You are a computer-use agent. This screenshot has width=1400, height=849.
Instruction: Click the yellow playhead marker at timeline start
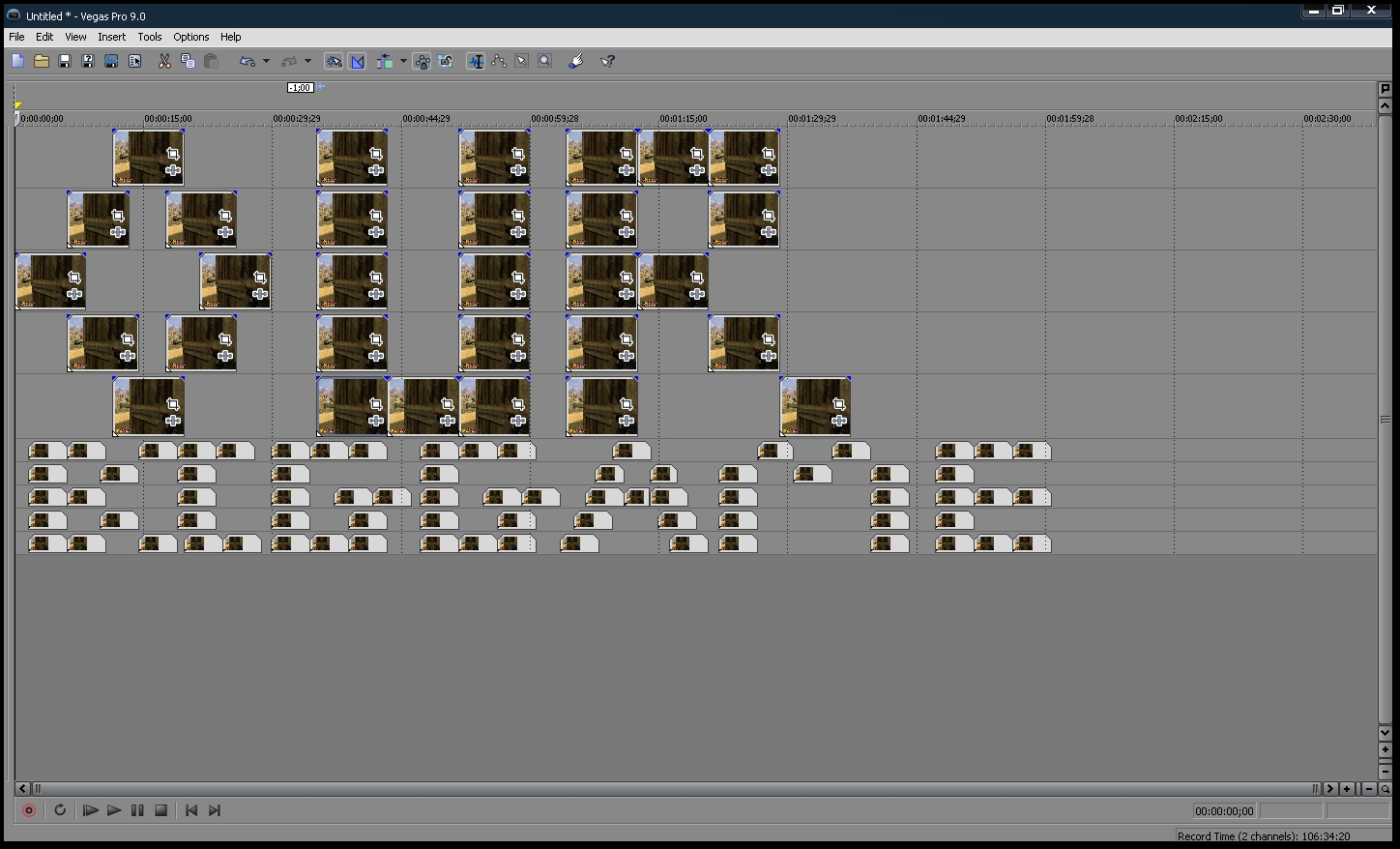[x=18, y=104]
